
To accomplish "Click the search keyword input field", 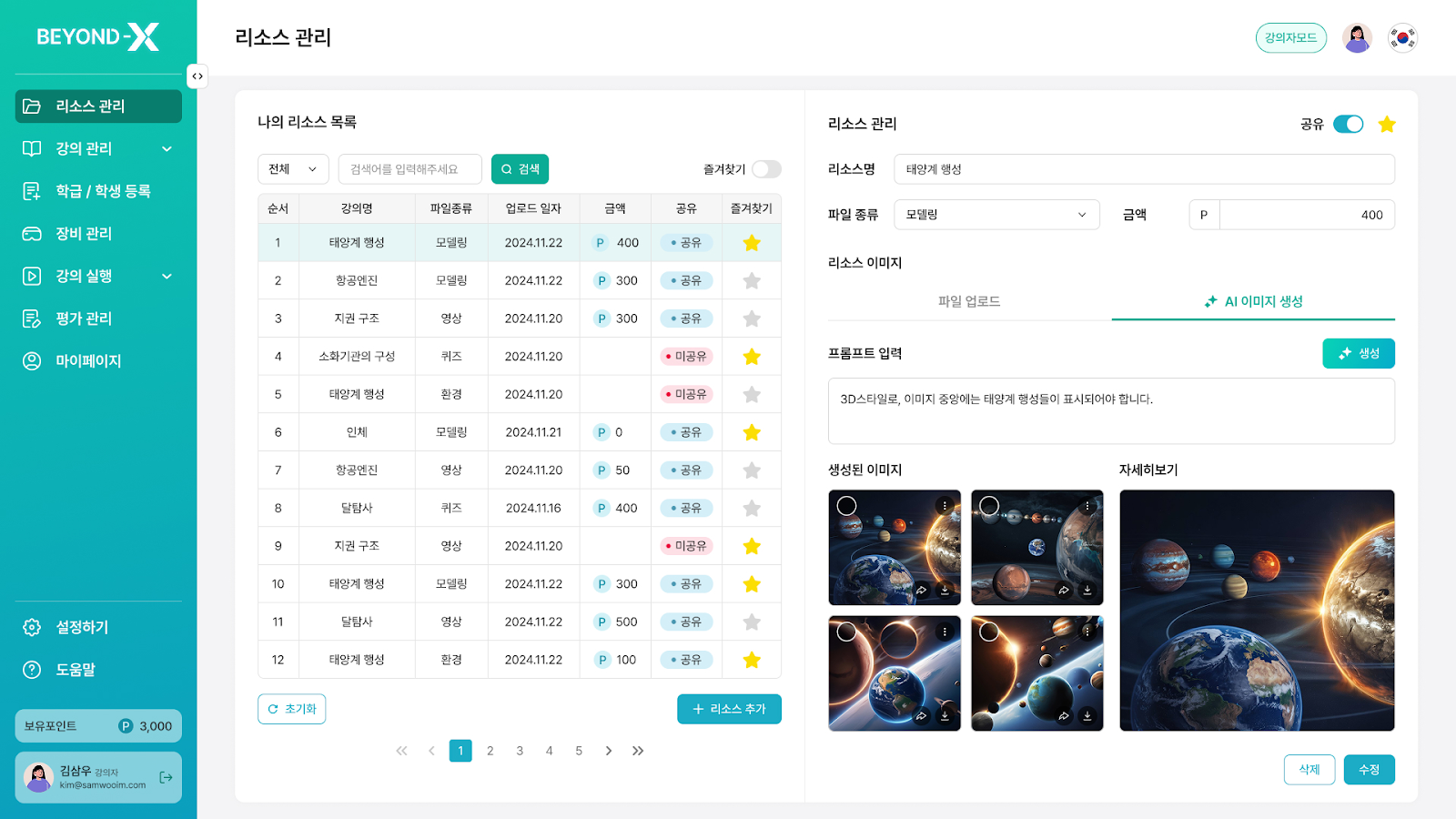I will [409, 169].
